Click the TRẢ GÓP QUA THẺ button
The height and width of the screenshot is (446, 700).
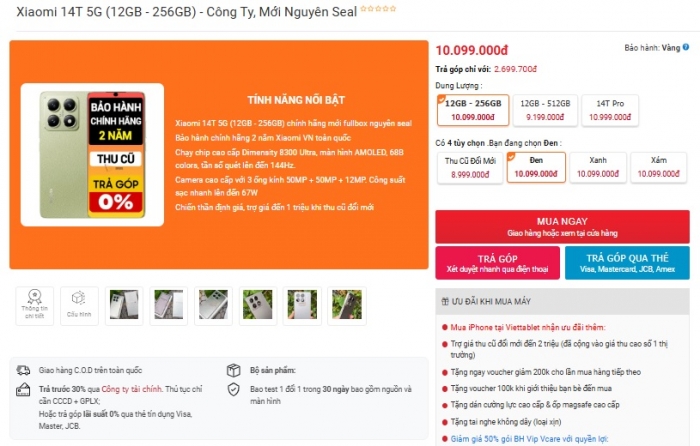(x=627, y=263)
